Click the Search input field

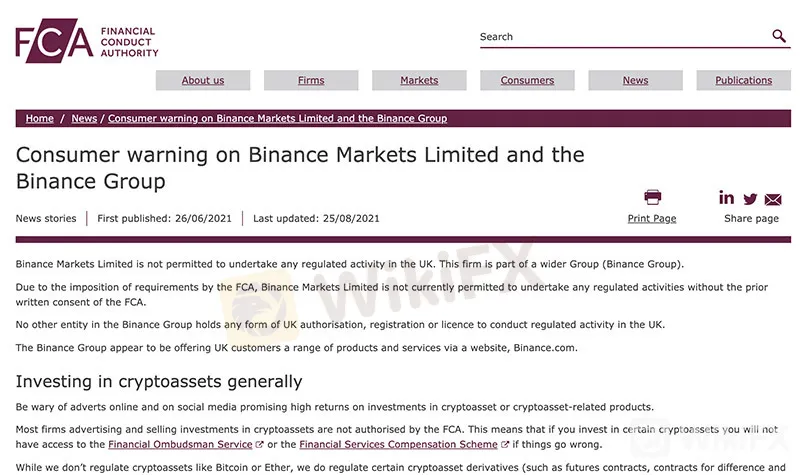coord(622,37)
